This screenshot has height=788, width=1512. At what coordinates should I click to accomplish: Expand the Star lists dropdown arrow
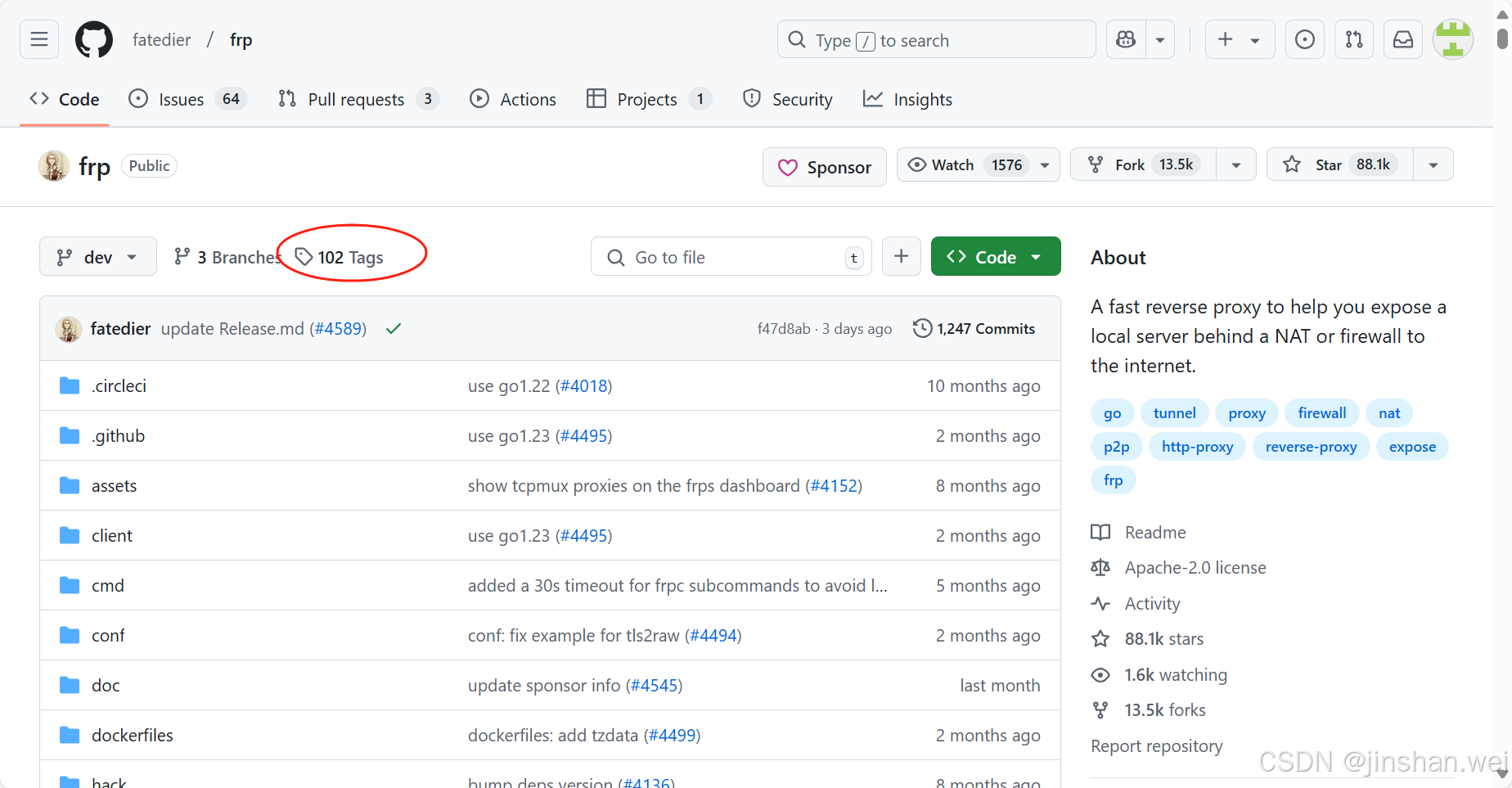1433,164
